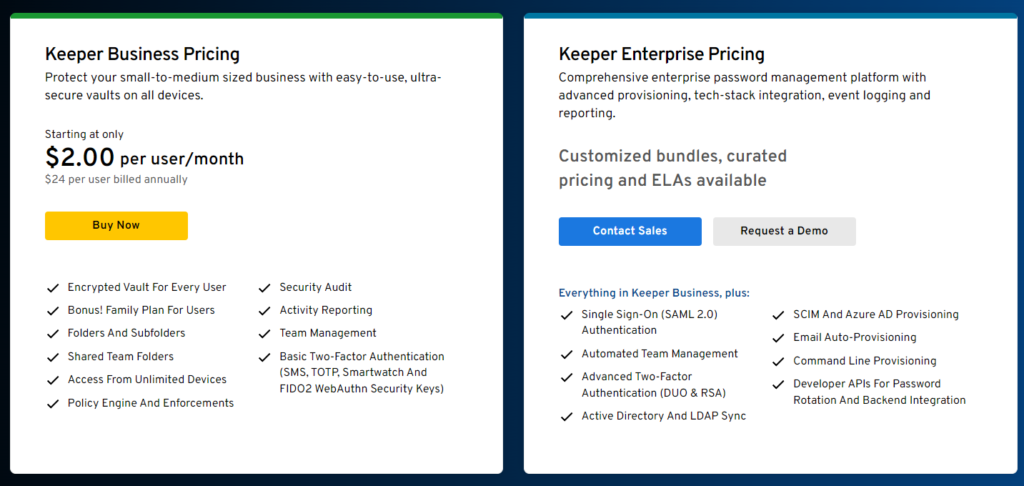The width and height of the screenshot is (1024, 486).
Task: Click the '$24 per user billed annually' note
Action: [x=116, y=179]
